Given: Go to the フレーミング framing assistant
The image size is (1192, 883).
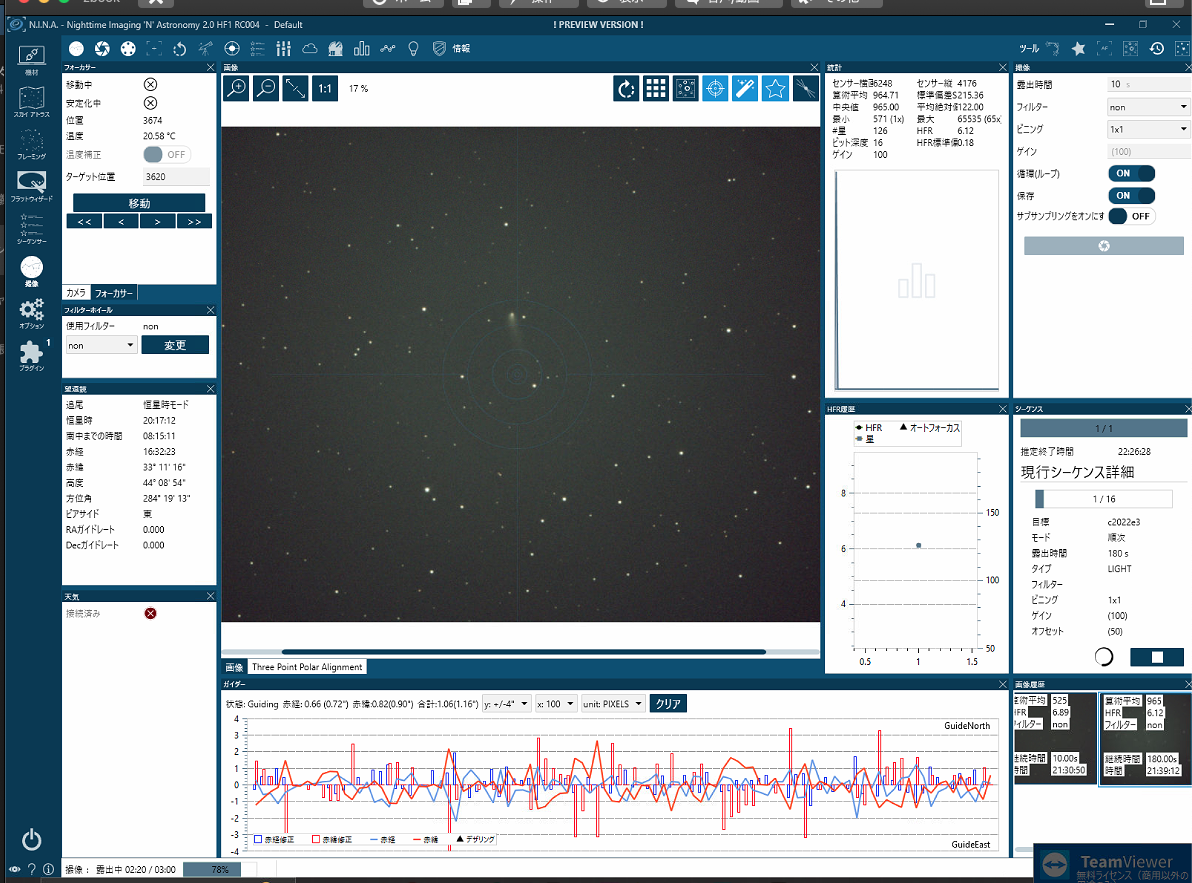Looking at the screenshot, I should tap(31, 144).
